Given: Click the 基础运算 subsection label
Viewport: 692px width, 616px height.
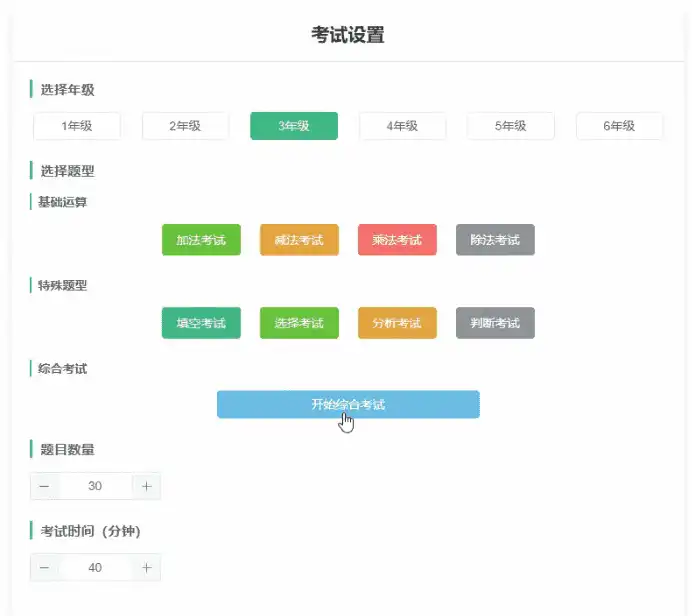Looking at the screenshot, I should (62, 202).
